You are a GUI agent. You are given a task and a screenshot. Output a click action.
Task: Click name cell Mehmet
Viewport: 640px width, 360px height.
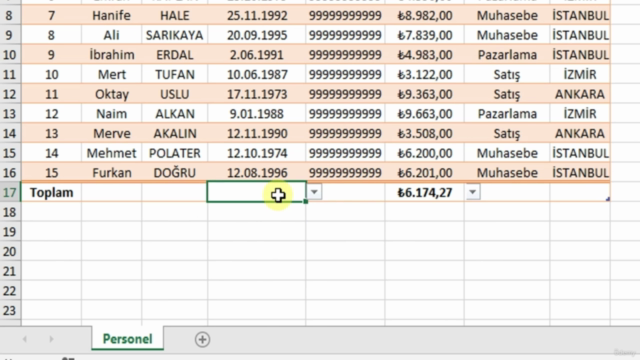[x=111, y=153]
